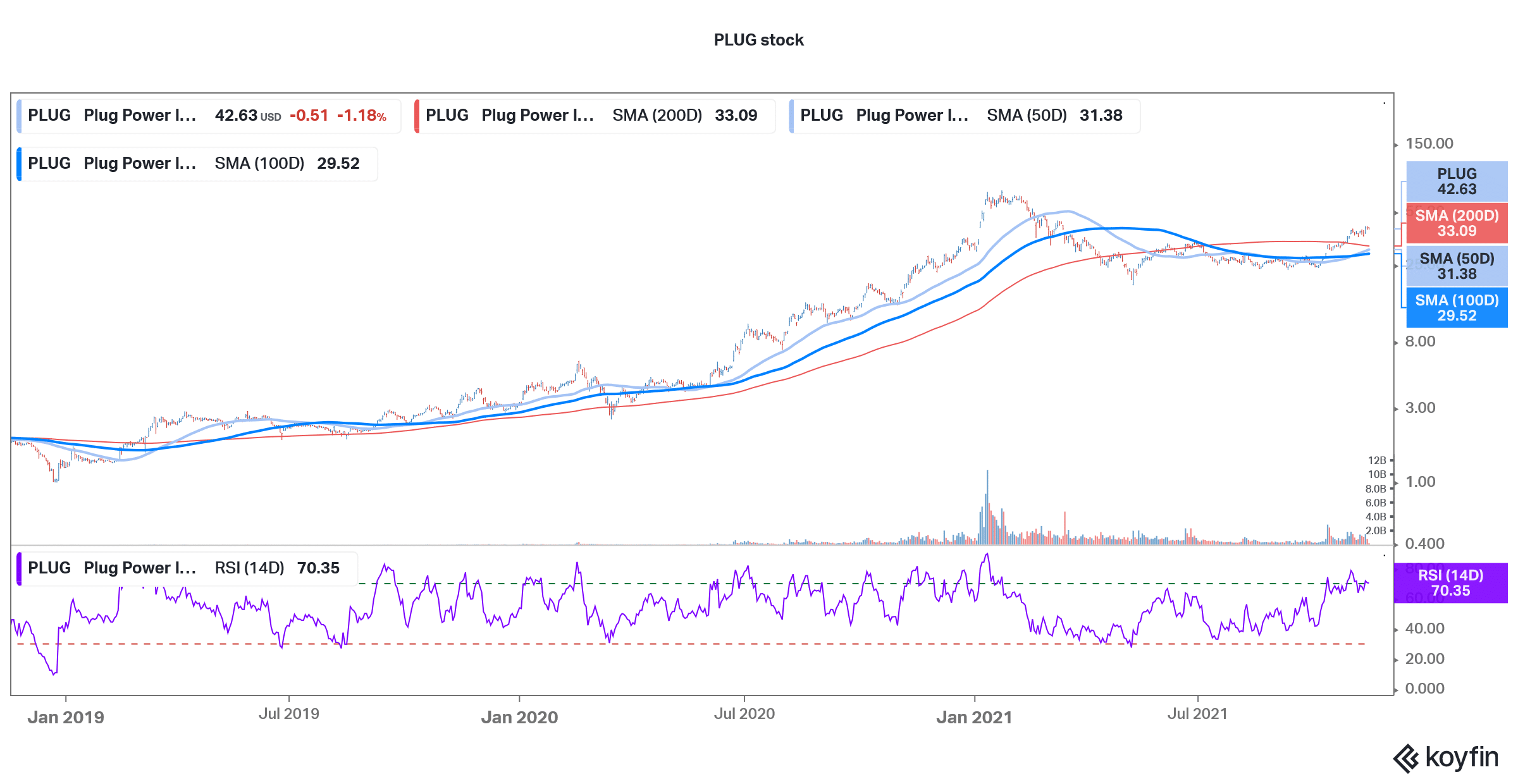Click the 1.00 price axis label
Viewport: 1518px width, 784px height.
[1421, 482]
